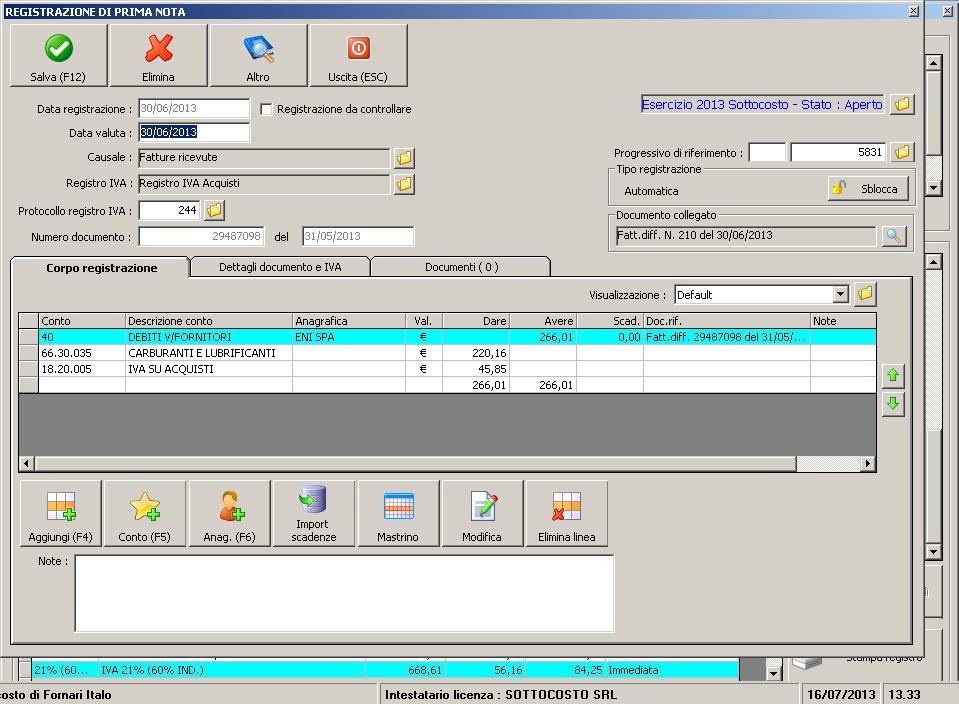Click account code 18.20.005

click(x=82, y=369)
